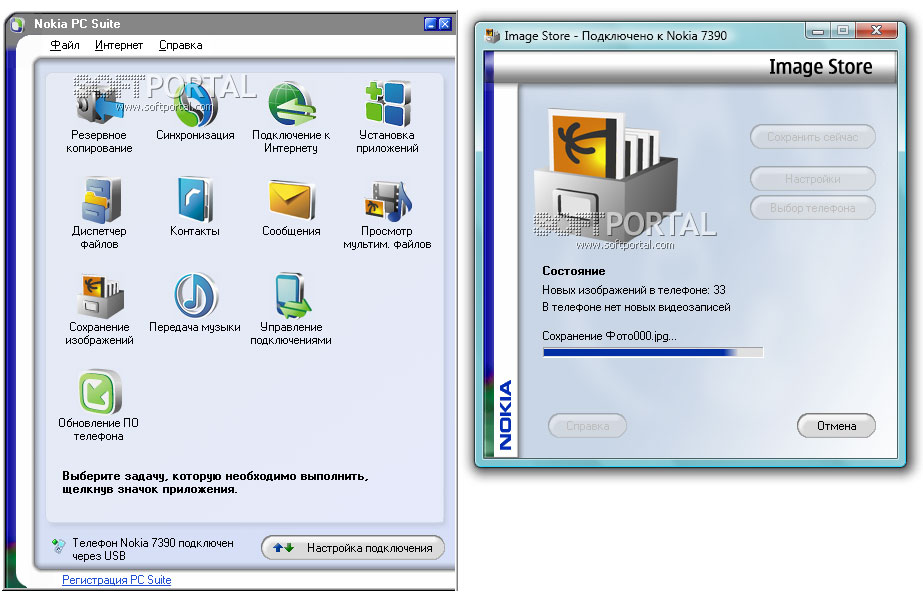Launch Обновление ПО телефона icon
Image resolution: width=923 pixels, height=605 pixels.
(99, 392)
